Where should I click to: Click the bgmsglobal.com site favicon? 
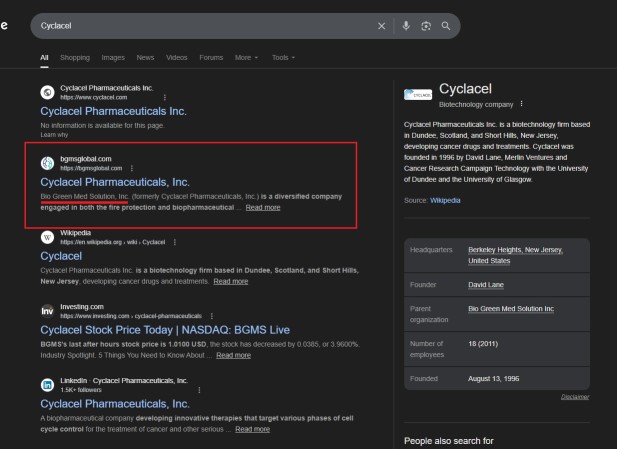[47, 163]
